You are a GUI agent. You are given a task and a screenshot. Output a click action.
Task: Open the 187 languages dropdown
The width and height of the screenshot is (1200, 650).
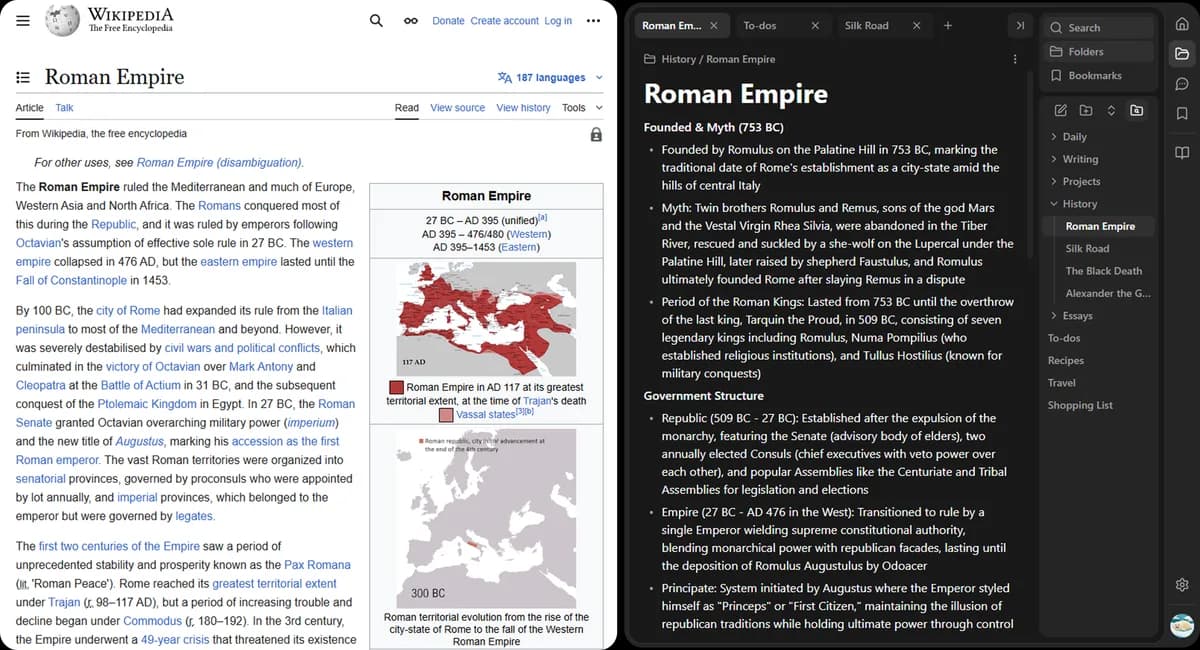550,77
